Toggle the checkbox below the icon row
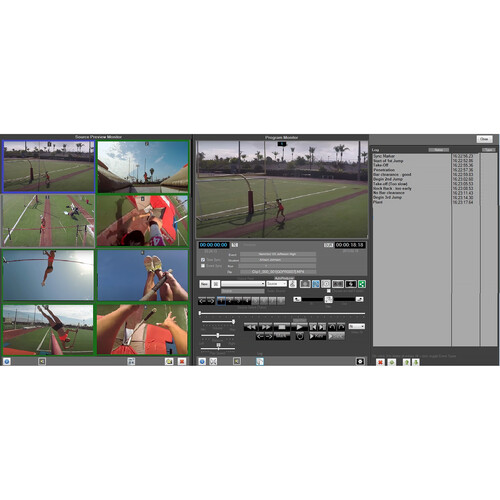Image resolution: width=500 pixels, height=500 pixels. (329, 291)
